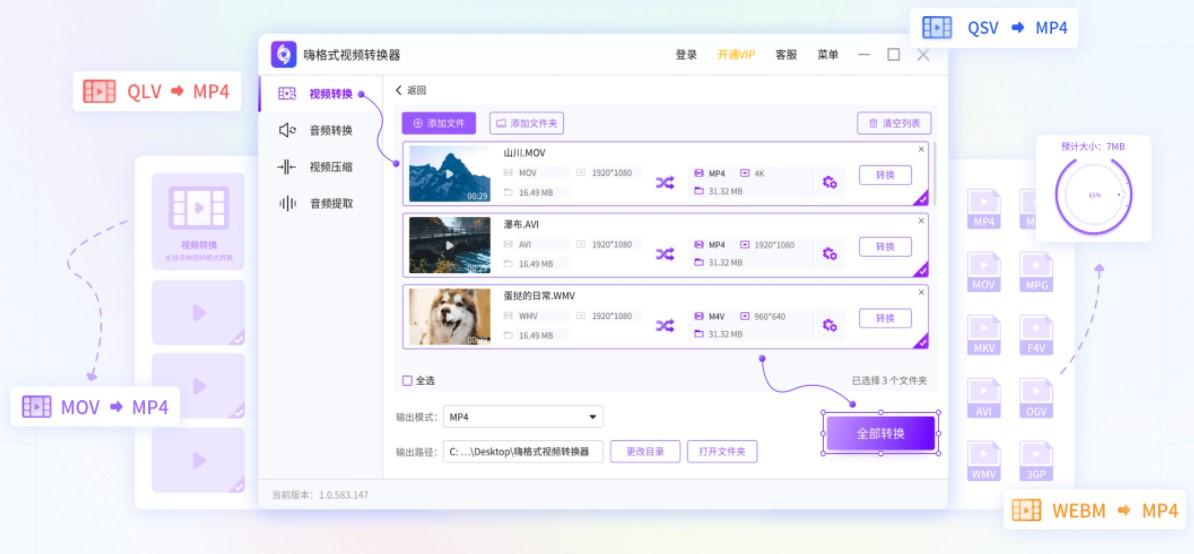1194x554 pixels.
Task: Change the 960*640 output resolution
Action: coord(763,317)
